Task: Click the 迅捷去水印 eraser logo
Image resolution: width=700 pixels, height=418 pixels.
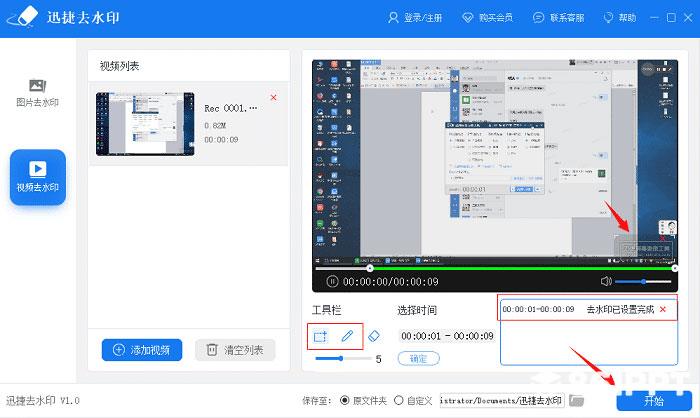Action: pos(23,17)
